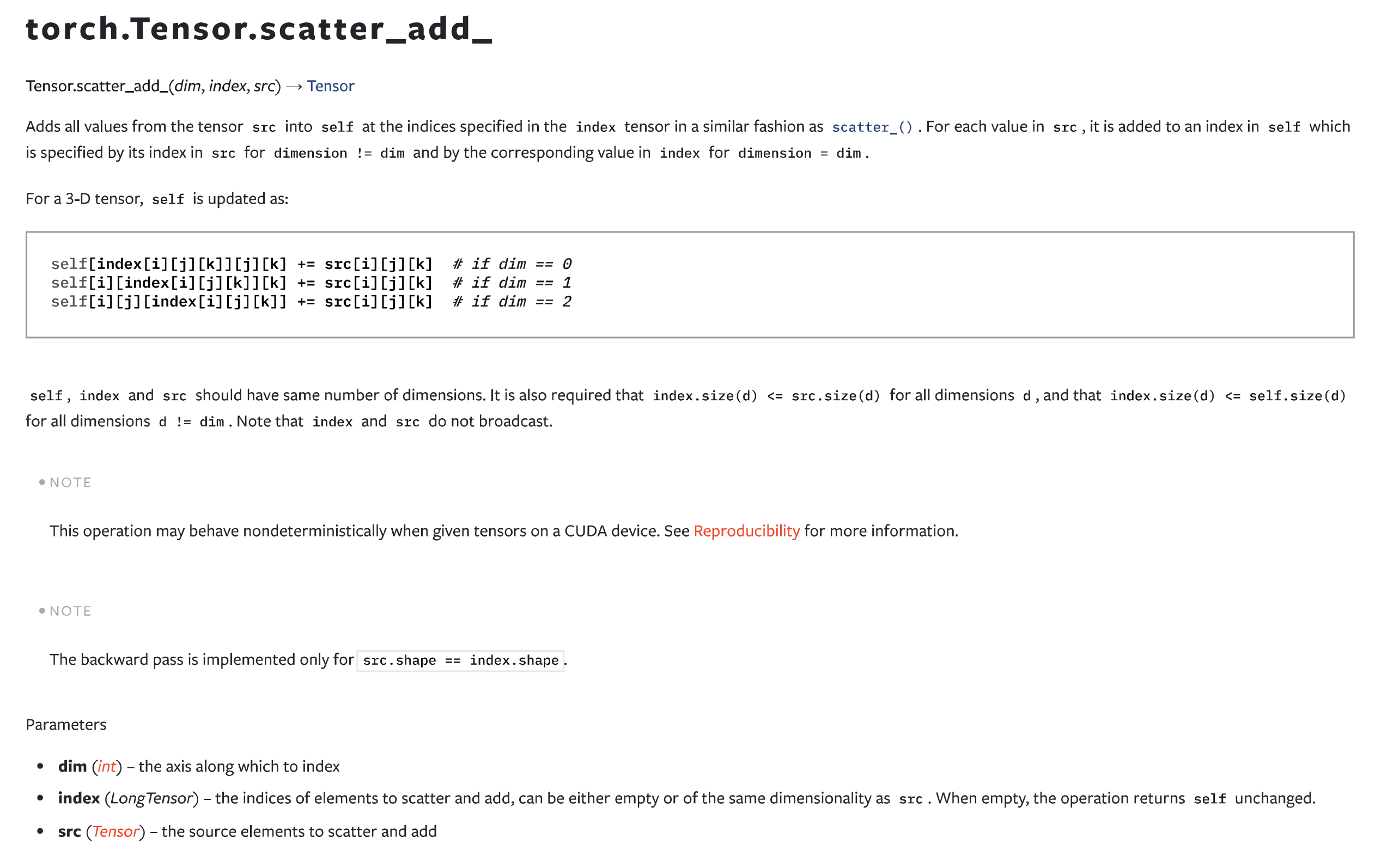This screenshot has width=1381, height=868.
Task: Follow the Reproducibility link
Action: (746, 531)
